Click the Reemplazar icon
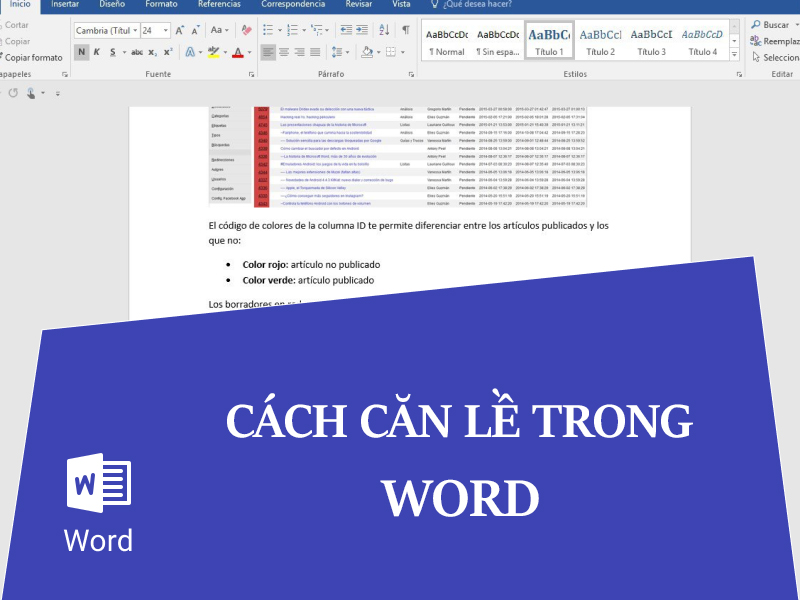This screenshot has height=600, width=800. tap(756, 41)
